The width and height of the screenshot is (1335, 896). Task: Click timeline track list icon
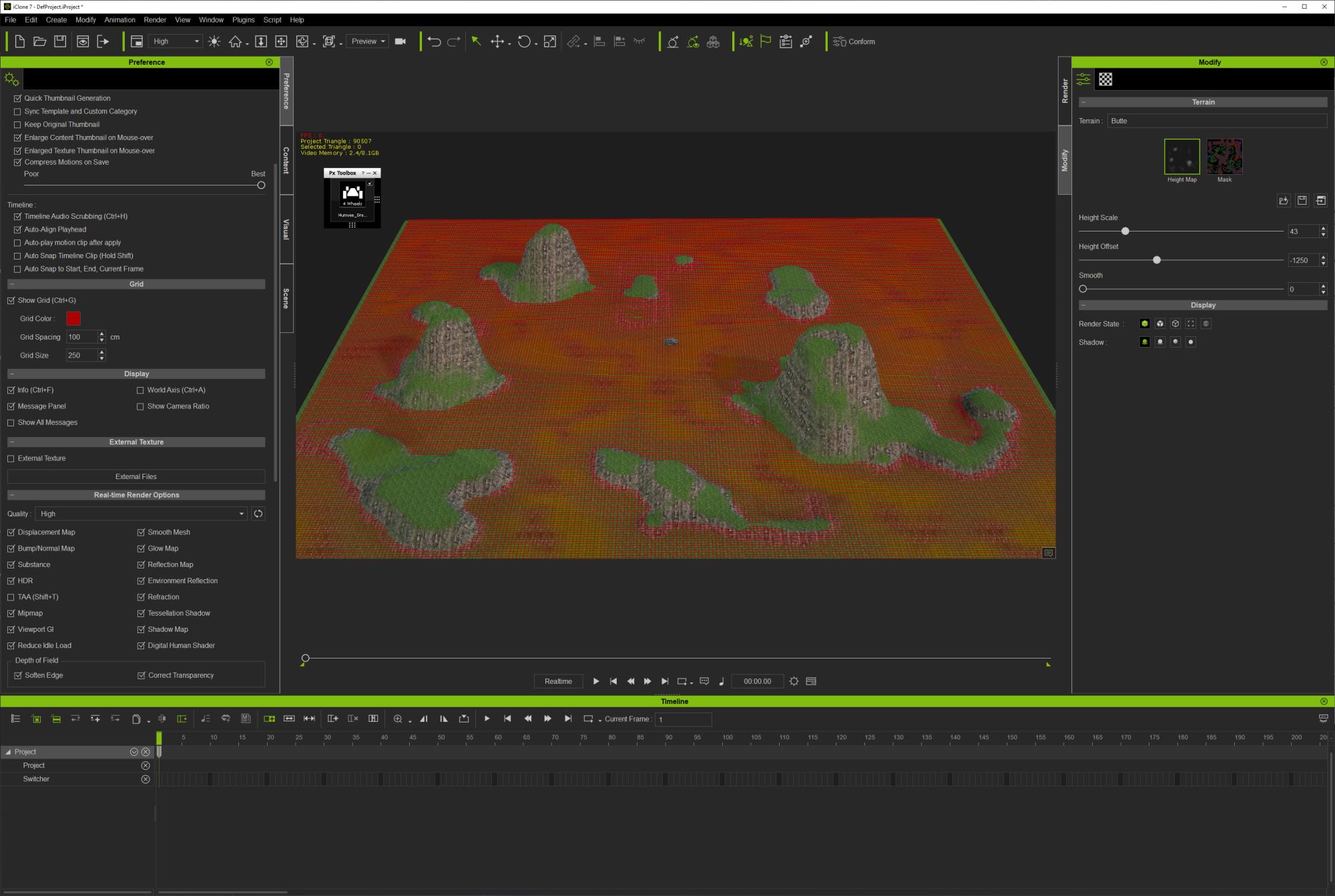tap(15, 719)
